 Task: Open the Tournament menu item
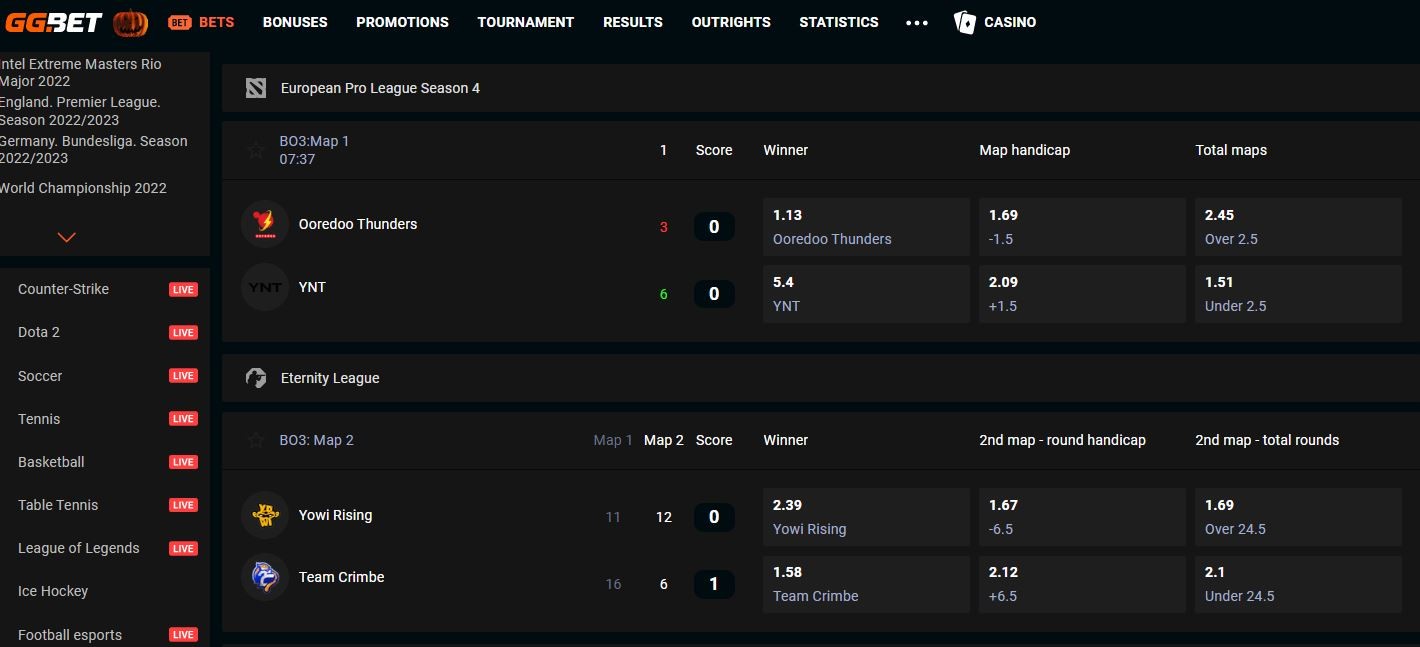pos(525,22)
